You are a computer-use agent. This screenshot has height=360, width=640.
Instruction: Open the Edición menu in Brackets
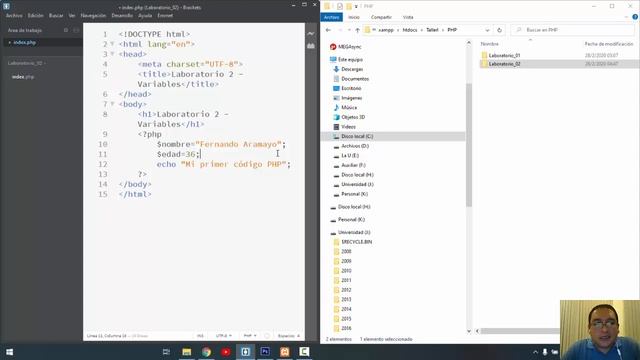[x=36, y=16]
